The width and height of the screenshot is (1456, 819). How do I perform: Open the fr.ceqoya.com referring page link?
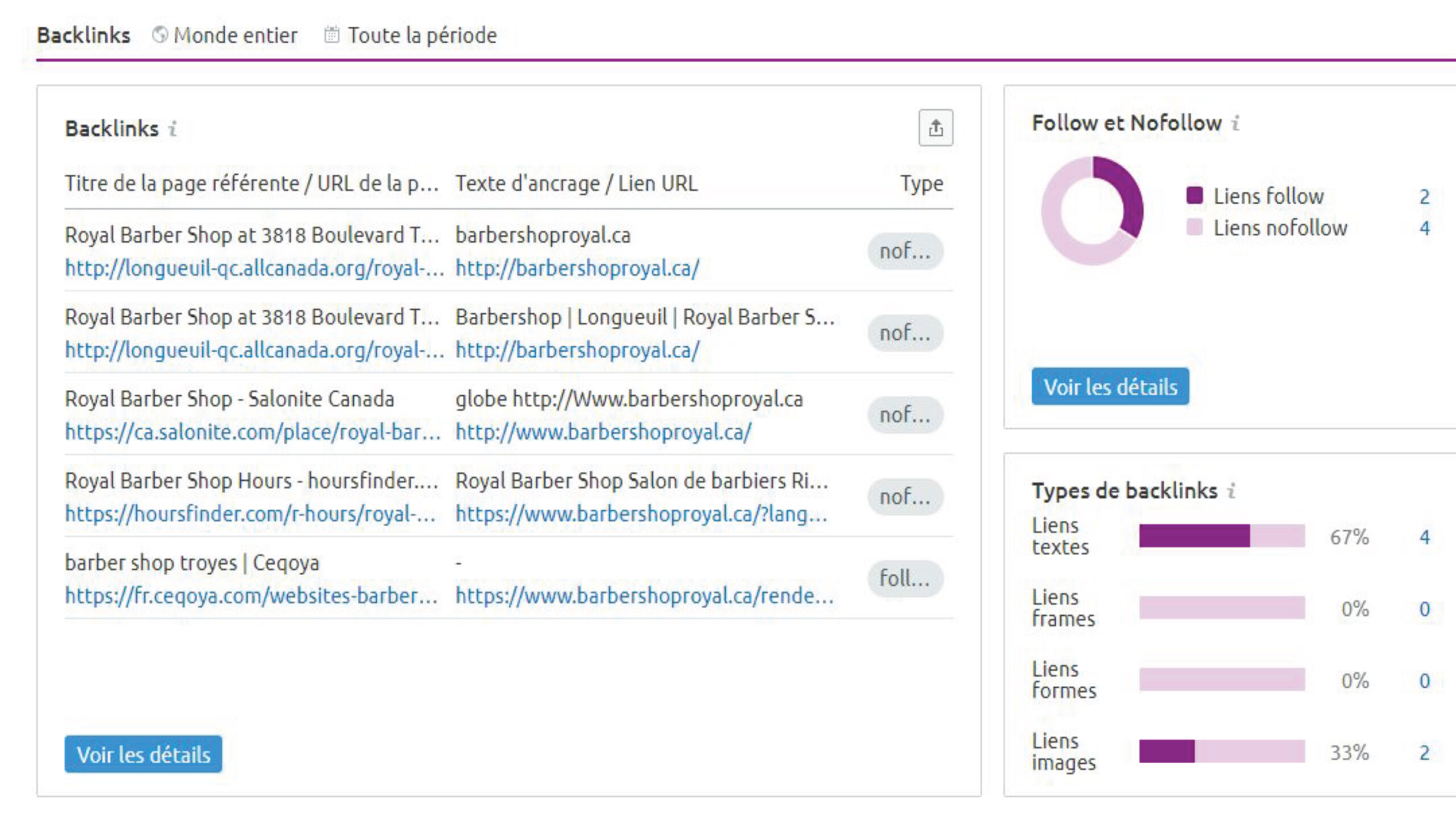point(251,595)
